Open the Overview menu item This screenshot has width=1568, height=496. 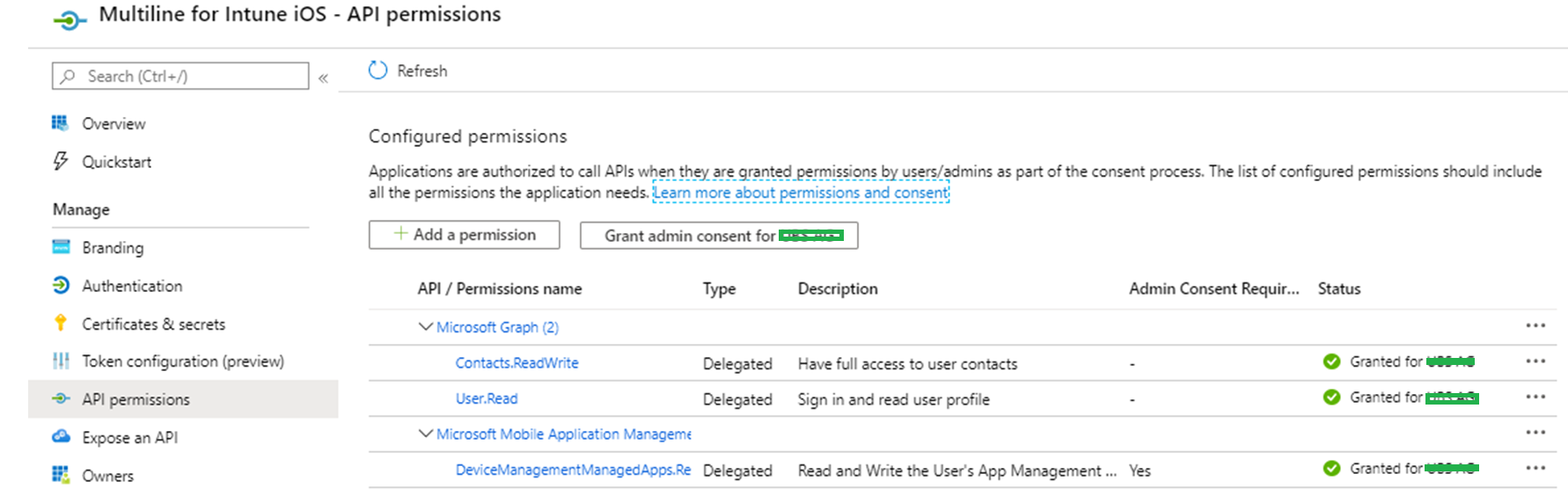114,124
